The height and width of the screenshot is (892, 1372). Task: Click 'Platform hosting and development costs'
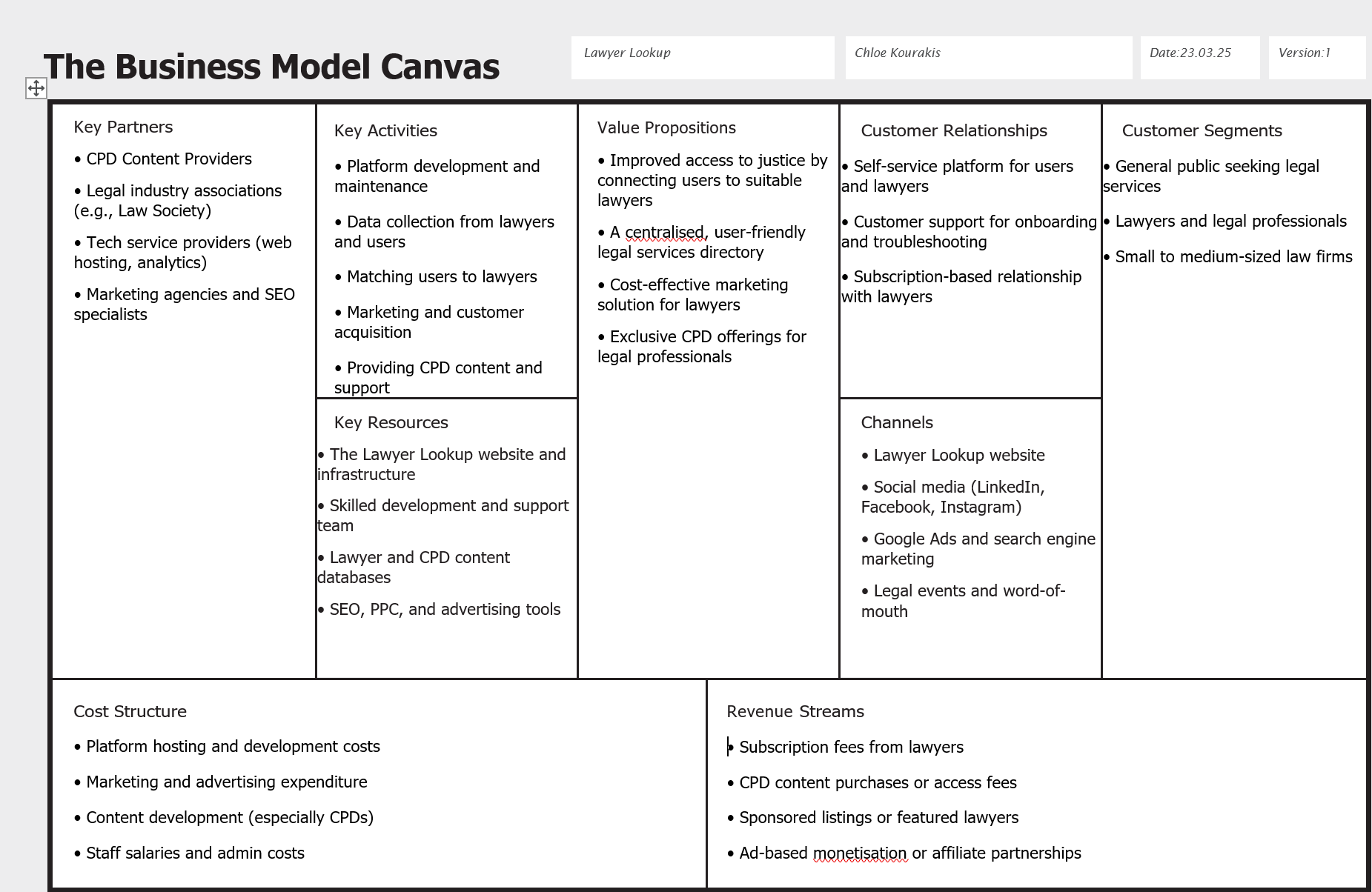[x=227, y=746]
